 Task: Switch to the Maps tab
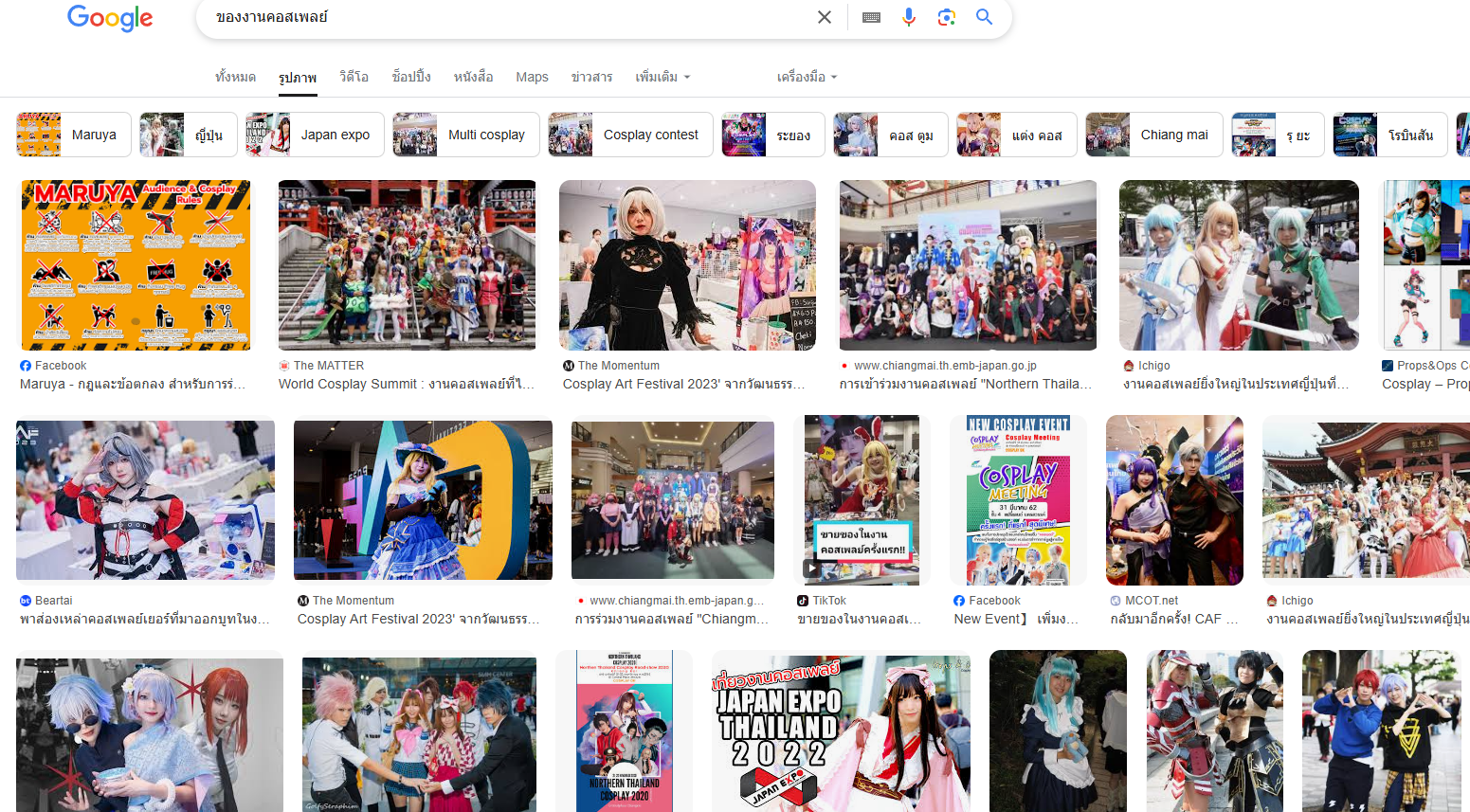[532, 77]
